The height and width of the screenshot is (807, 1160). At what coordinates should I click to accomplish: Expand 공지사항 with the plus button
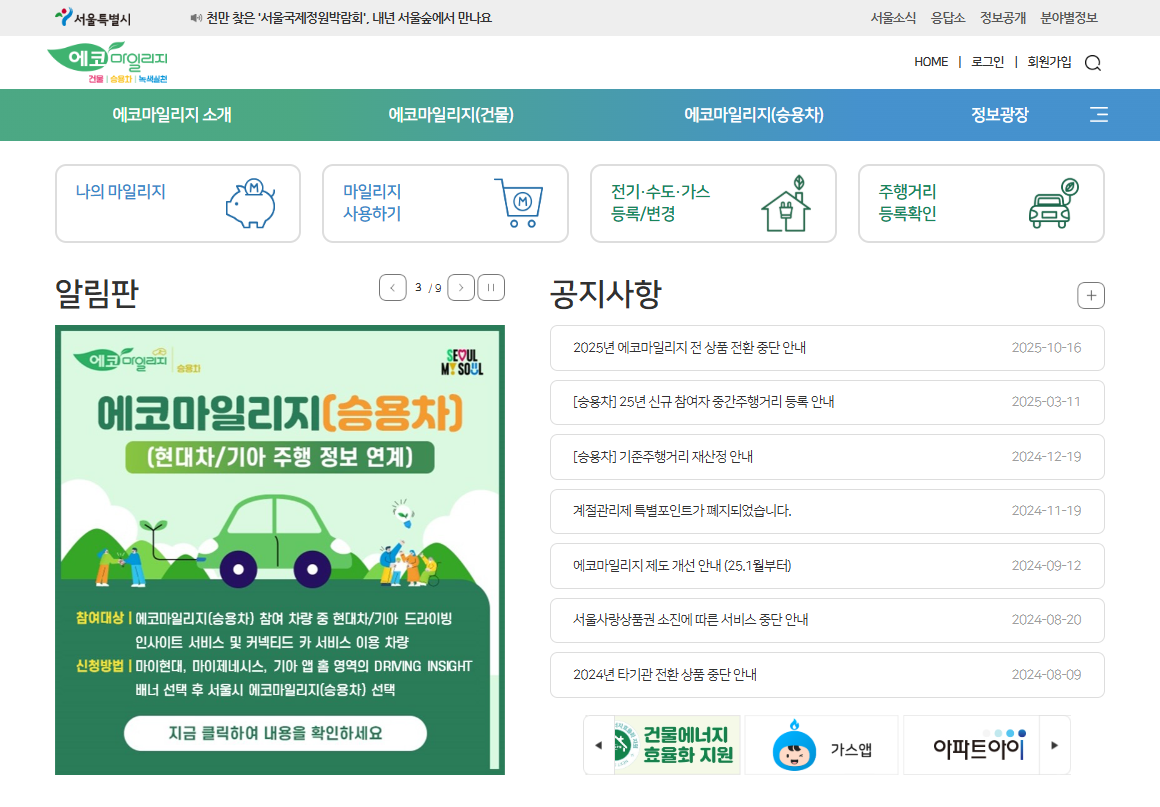click(1091, 295)
